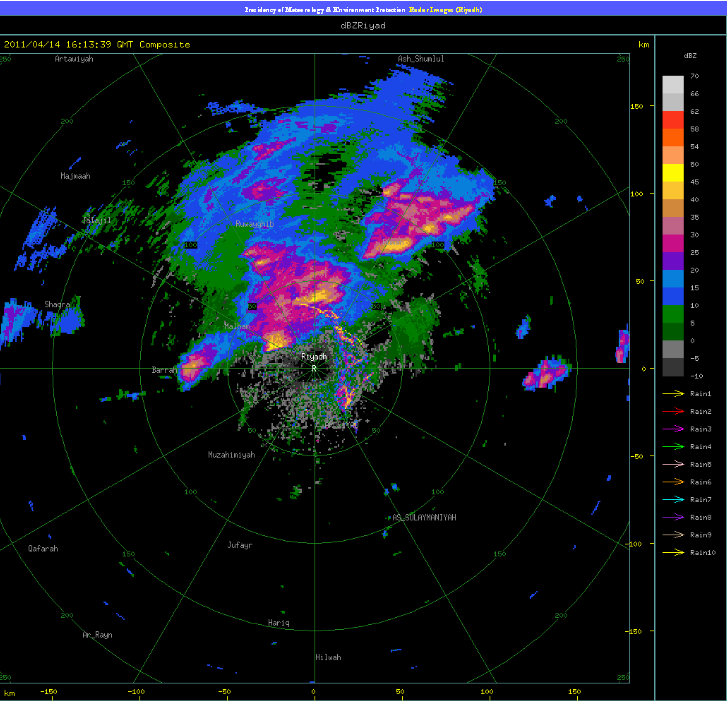
Task: Click the 2011/04/14 16:13:39 GMT Composite timestamp
Action: click(x=97, y=45)
